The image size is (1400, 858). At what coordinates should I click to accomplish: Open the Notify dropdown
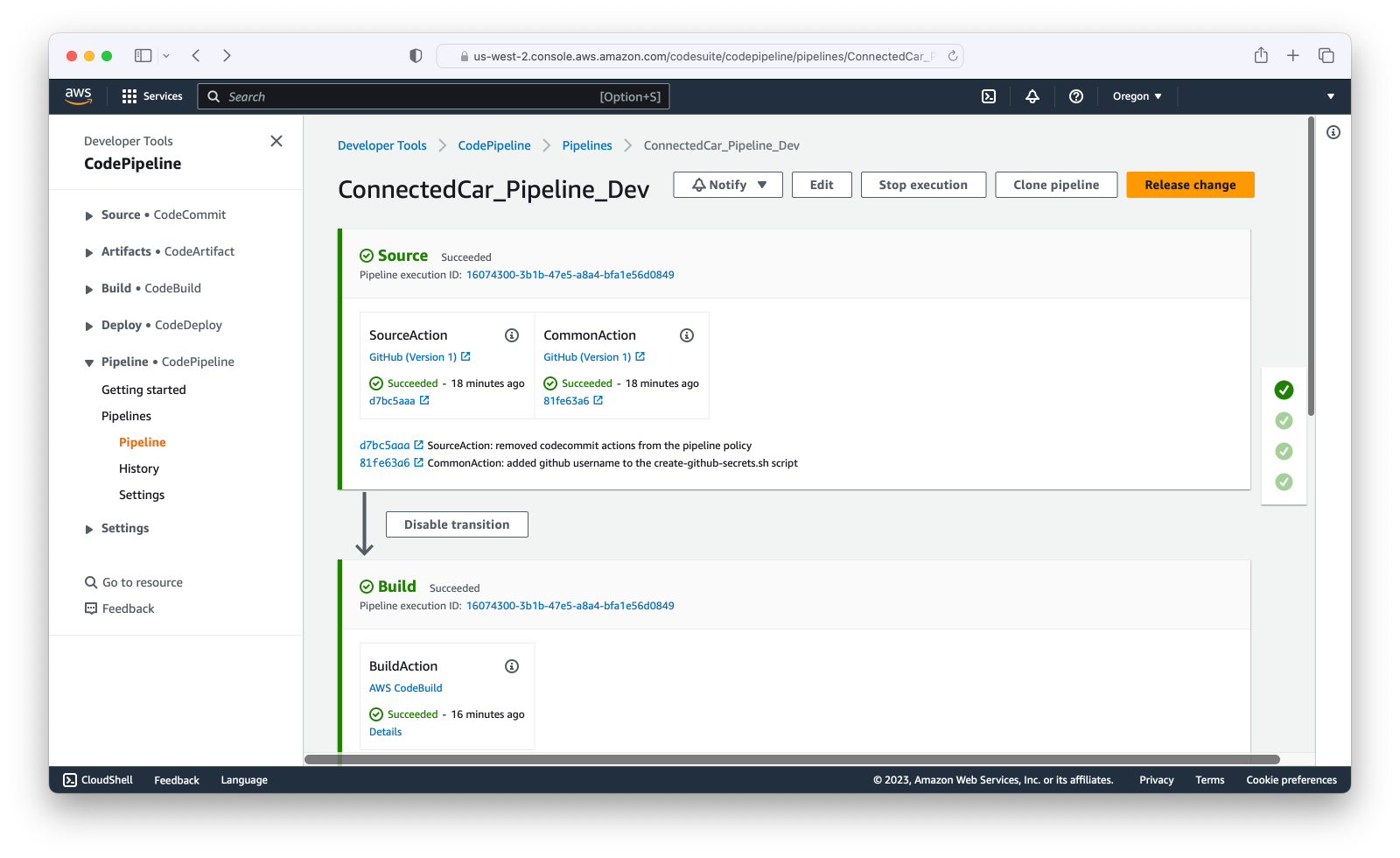tap(728, 185)
